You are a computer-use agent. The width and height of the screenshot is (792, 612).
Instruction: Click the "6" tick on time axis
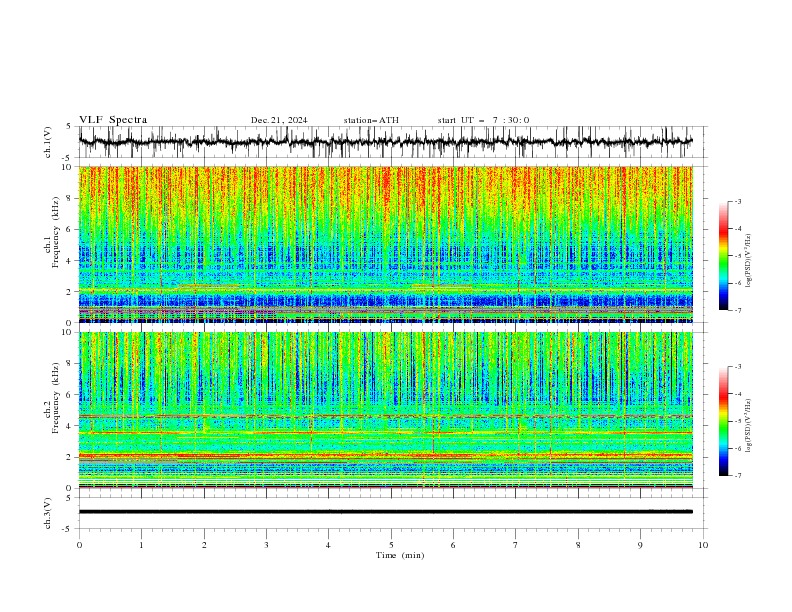[454, 545]
